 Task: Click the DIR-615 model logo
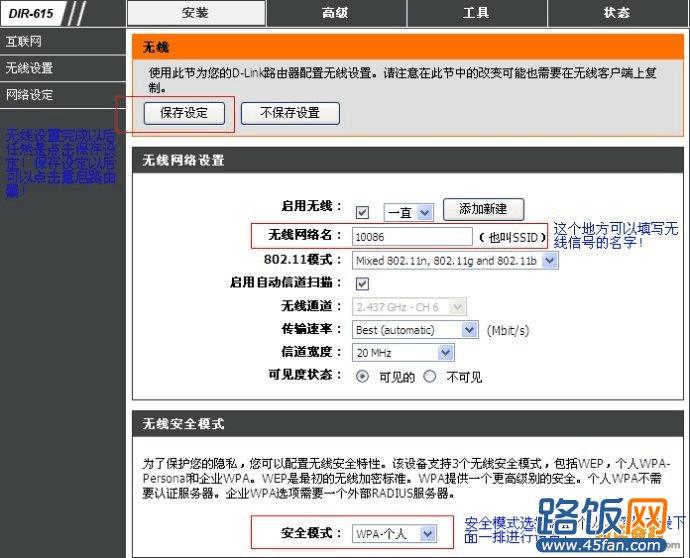point(31,13)
